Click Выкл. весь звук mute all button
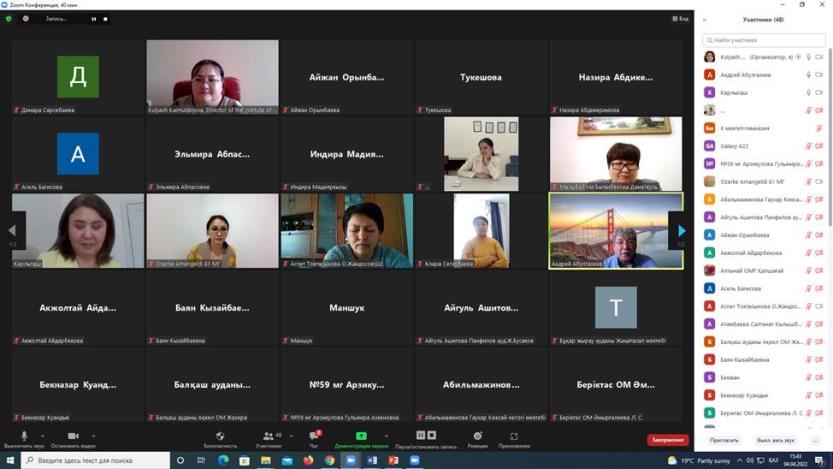Screen dimensions: 833x469 coord(776,440)
